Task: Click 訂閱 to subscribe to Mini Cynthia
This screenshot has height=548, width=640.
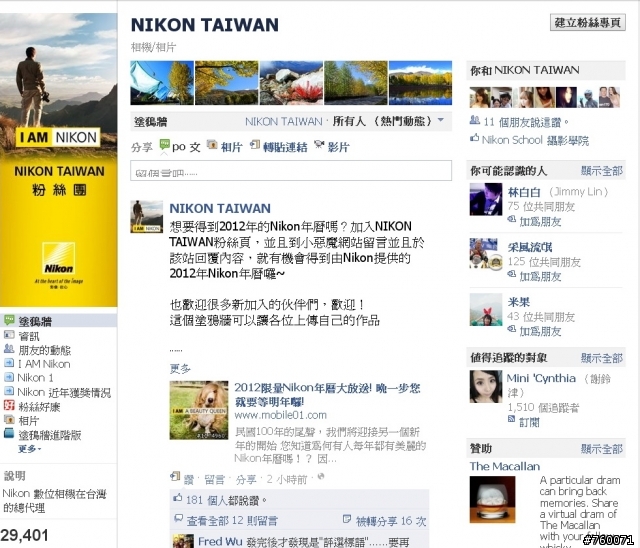Action: [x=529, y=422]
